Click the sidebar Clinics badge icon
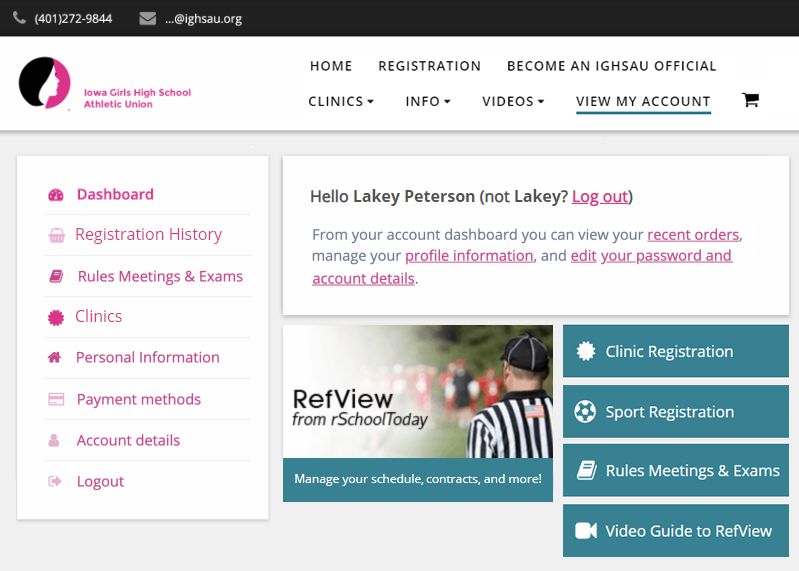 56,317
